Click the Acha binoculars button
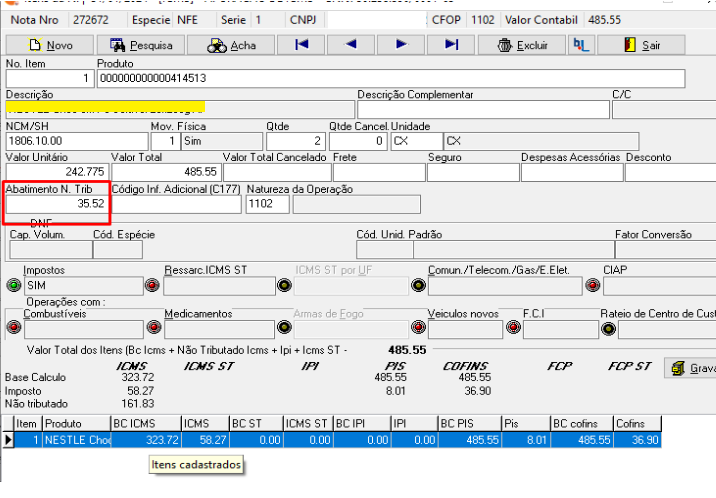 (x=231, y=45)
